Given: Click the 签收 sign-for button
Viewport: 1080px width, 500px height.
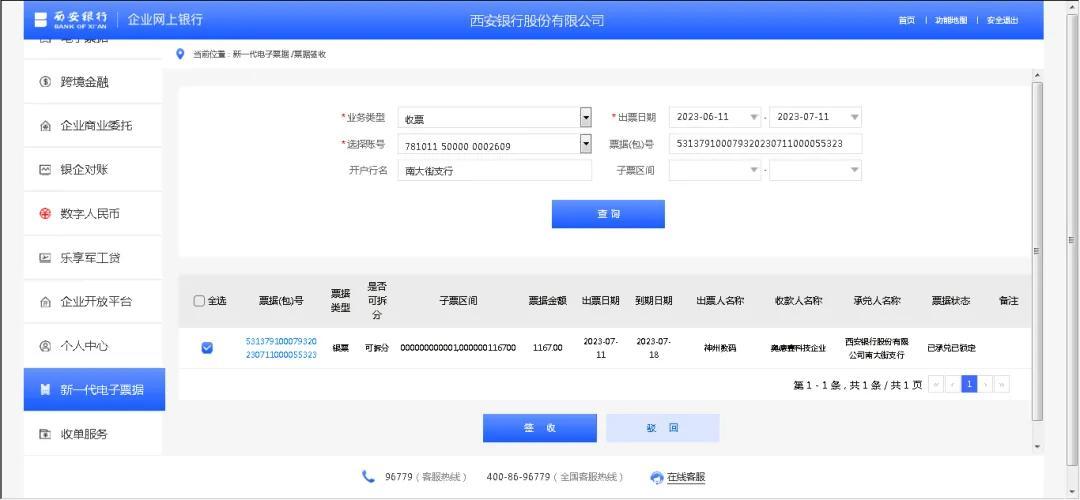Looking at the screenshot, I should (x=540, y=428).
